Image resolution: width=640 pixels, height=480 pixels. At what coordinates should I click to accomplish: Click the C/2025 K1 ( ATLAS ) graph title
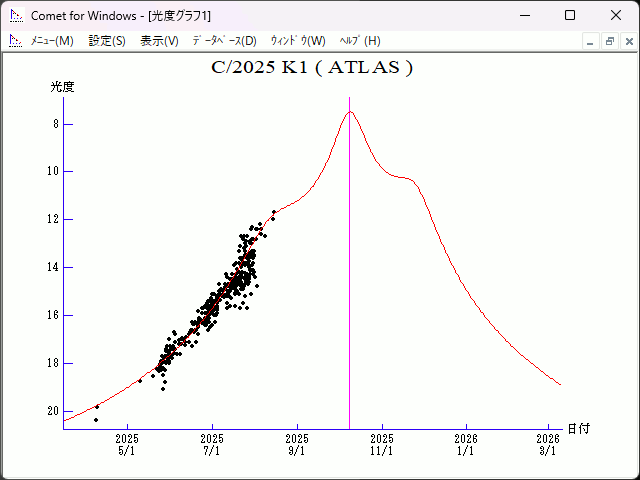tap(312, 68)
